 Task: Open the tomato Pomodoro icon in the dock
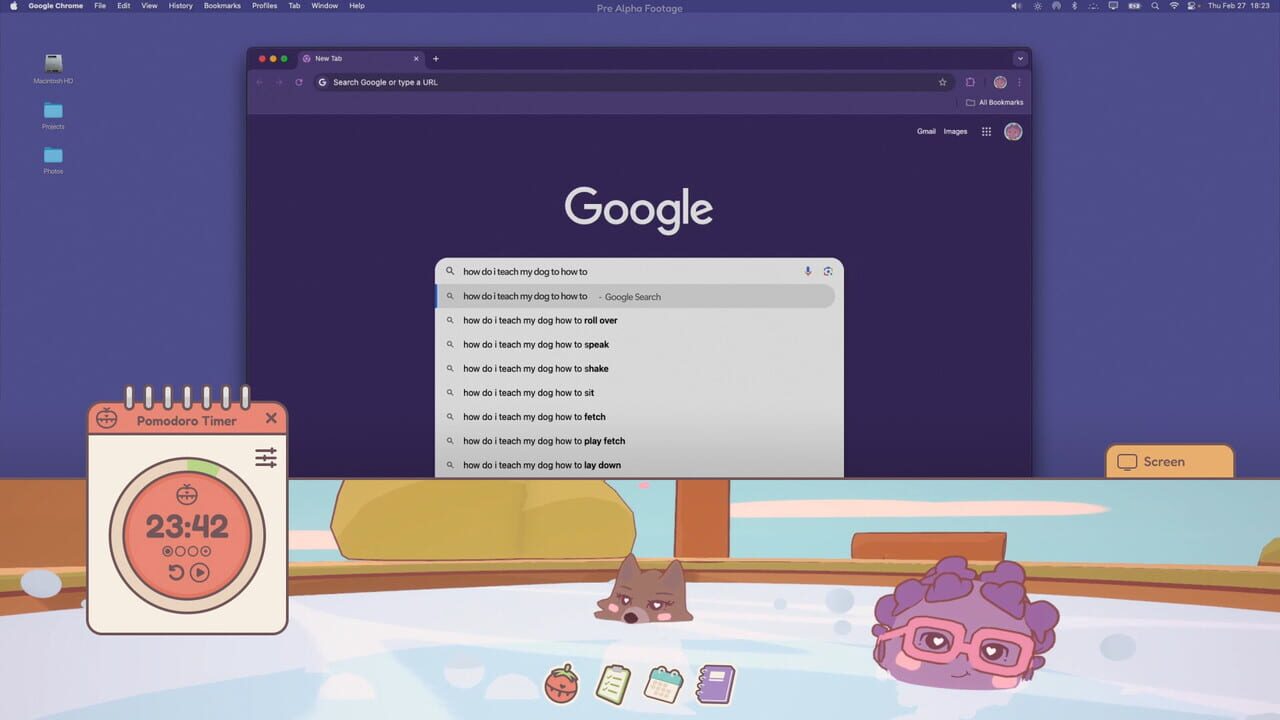click(x=561, y=684)
